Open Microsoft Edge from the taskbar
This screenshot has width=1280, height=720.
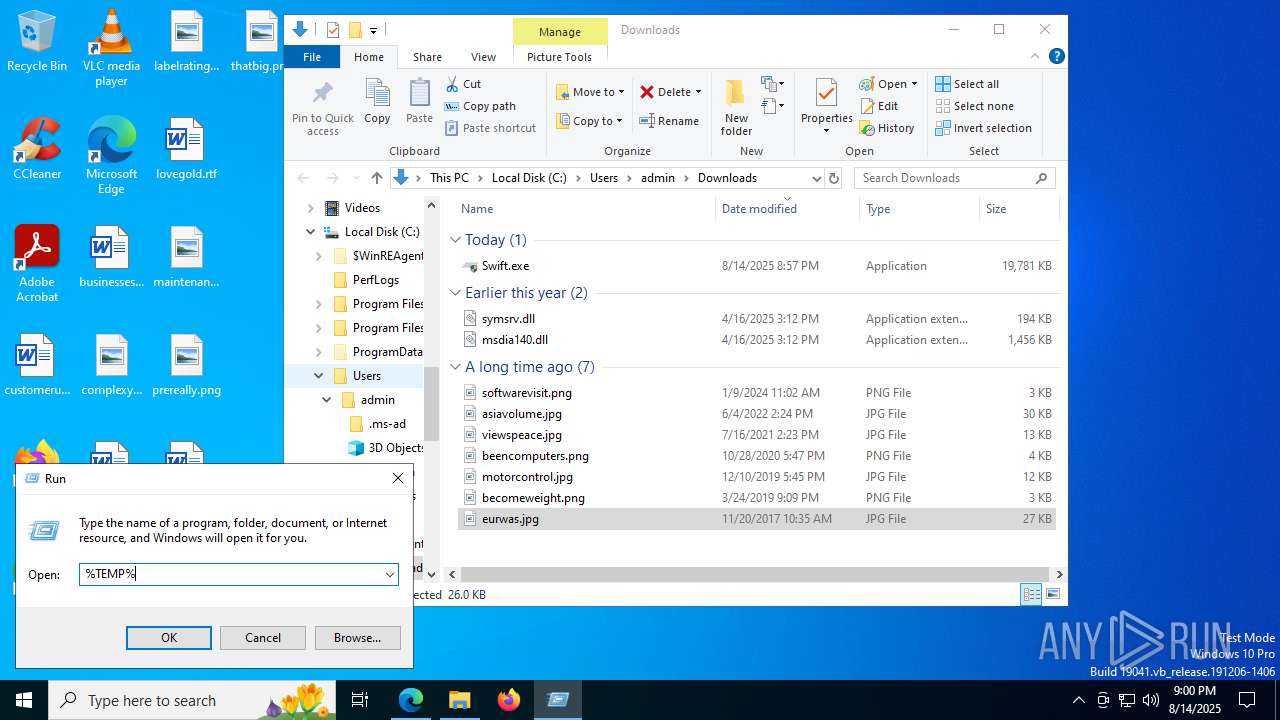(x=411, y=700)
